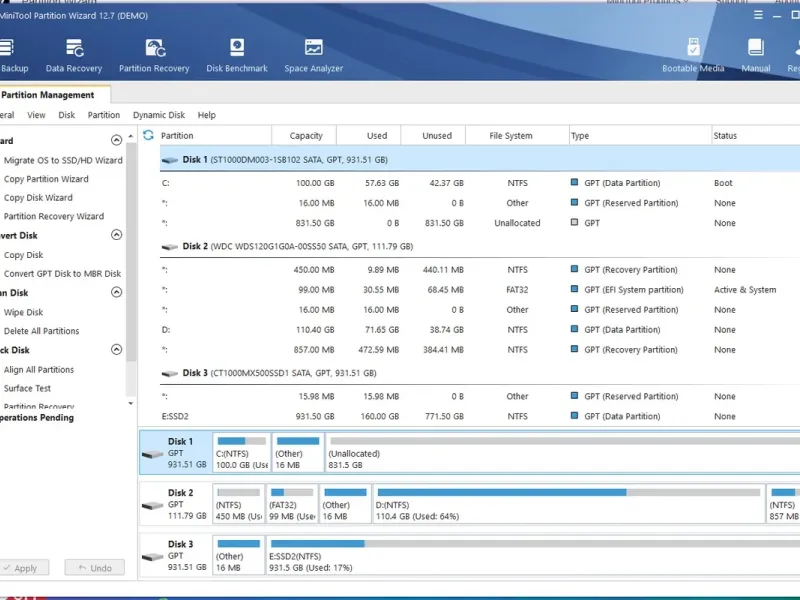Viewport: 800px width, 600px height.
Task: Open the Copy Partition Wizard
Action: [x=46, y=179]
